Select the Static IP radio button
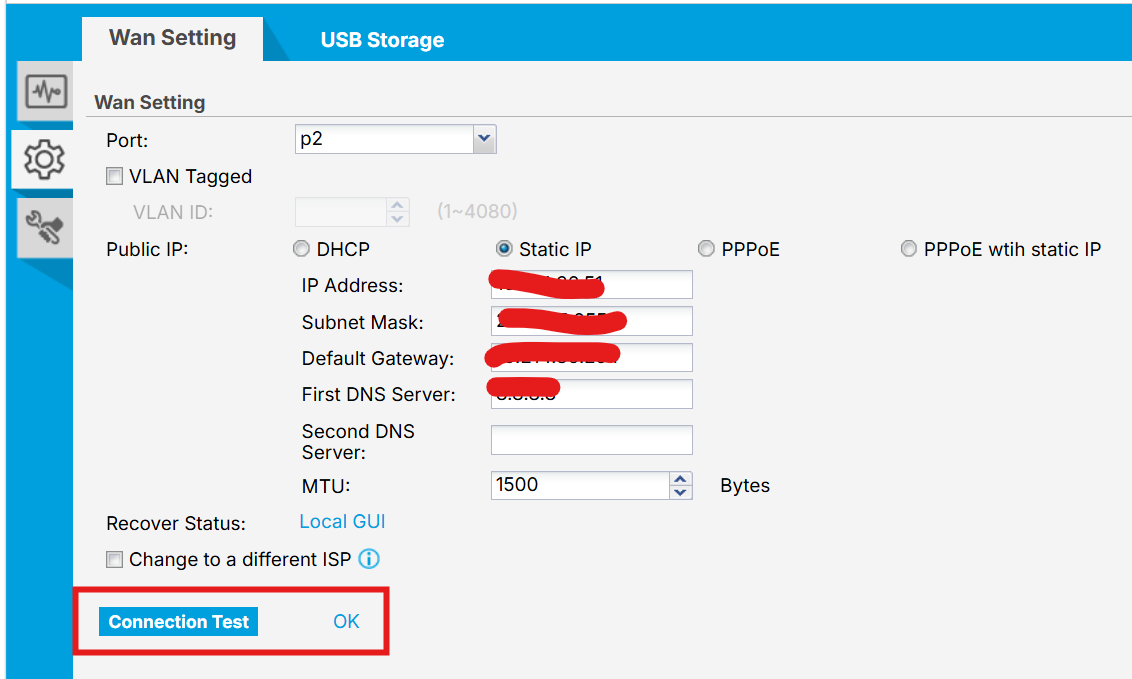1132x679 pixels. (x=504, y=249)
